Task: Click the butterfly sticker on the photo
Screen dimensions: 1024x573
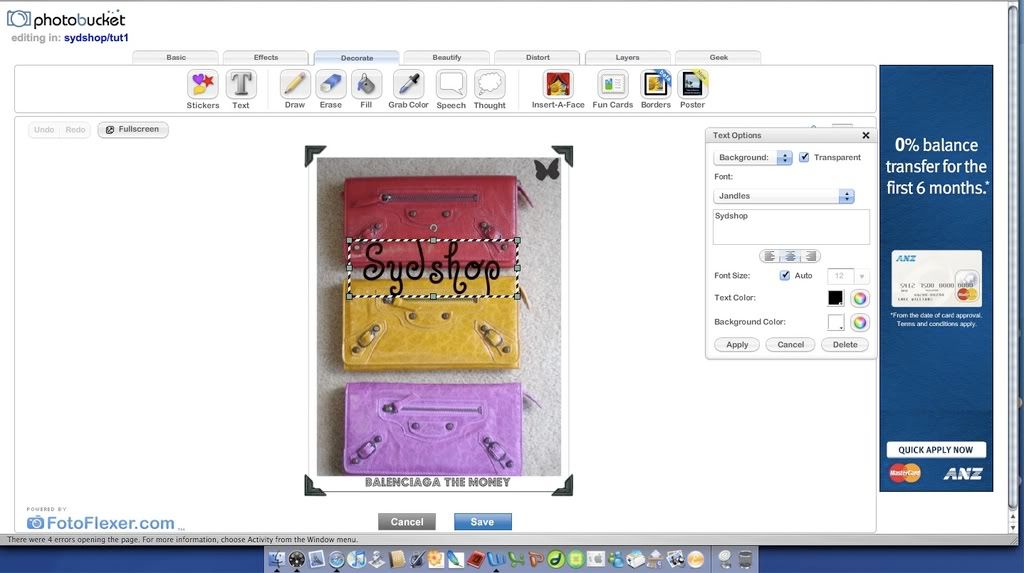Action: click(547, 170)
